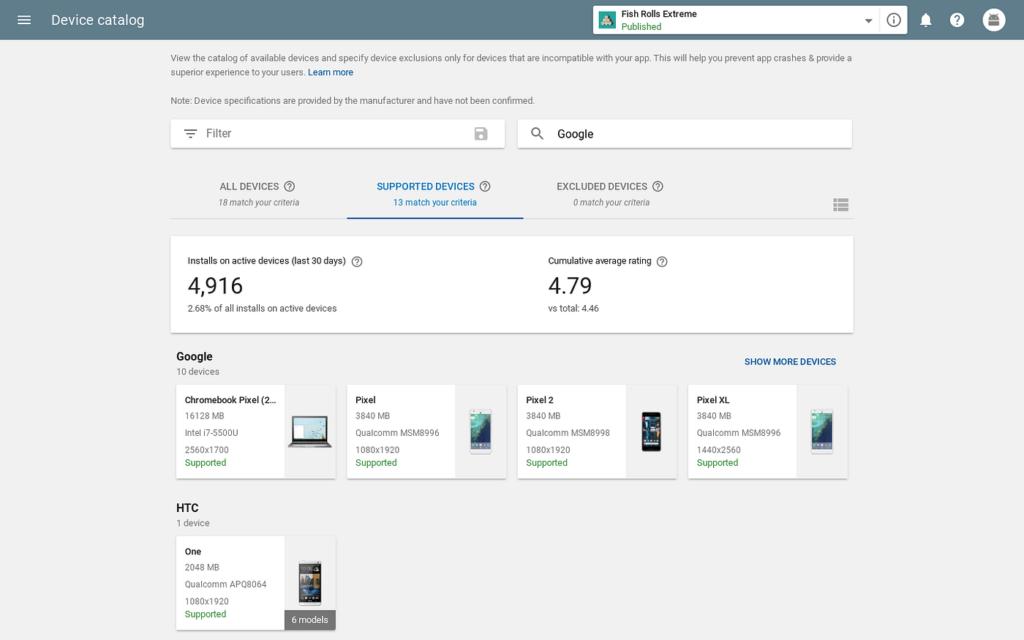Viewport: 1024px width, 640px height.
Task: Click the save filter icon
Action: tap(481, 134)
